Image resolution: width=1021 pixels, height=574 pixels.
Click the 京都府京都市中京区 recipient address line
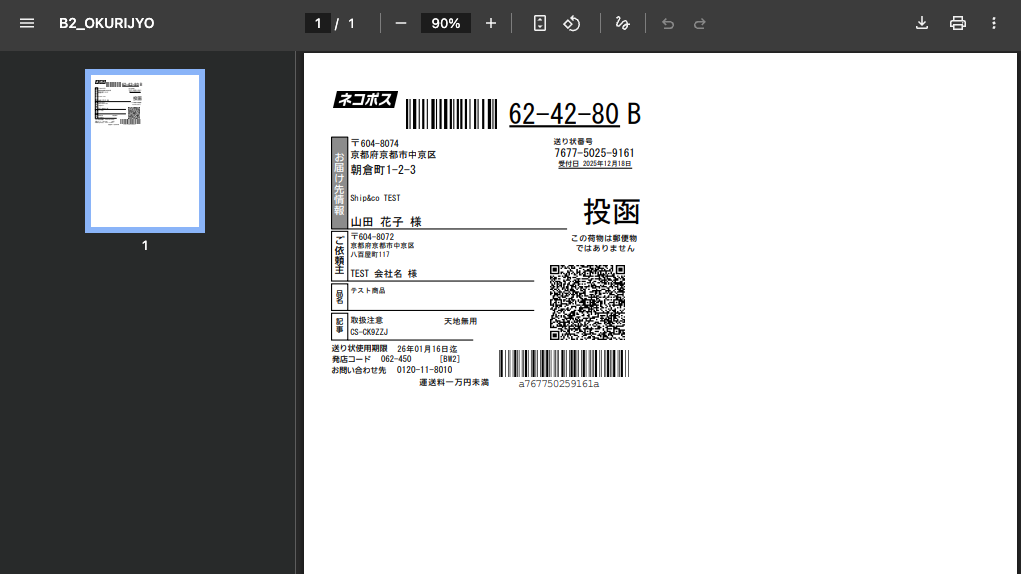click(393, 155)
